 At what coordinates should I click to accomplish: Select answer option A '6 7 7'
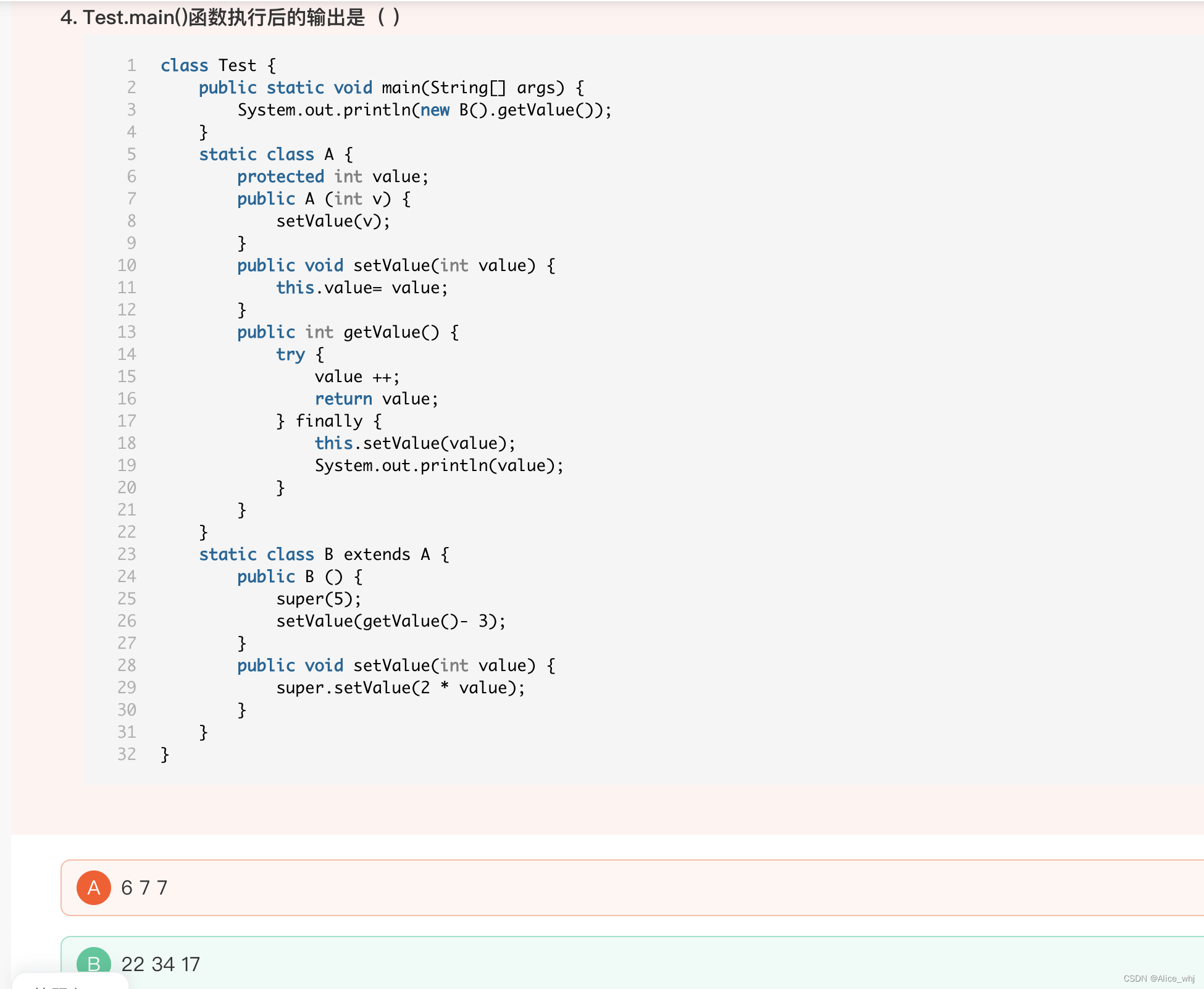[x=632, y=888]
